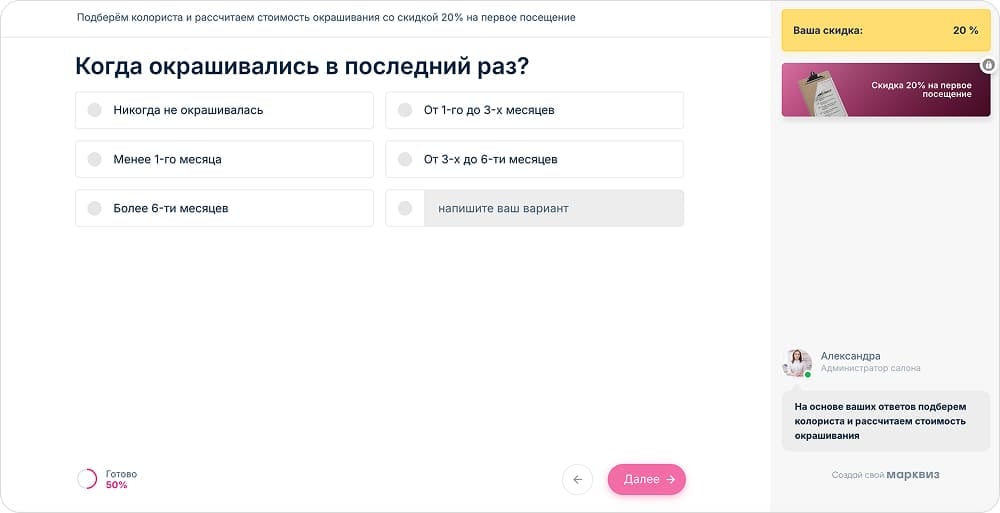Open the 'Создай свой марквиз' link
Screen dimensions: 1000x513
pyautogui.click(x=885, y=475)
